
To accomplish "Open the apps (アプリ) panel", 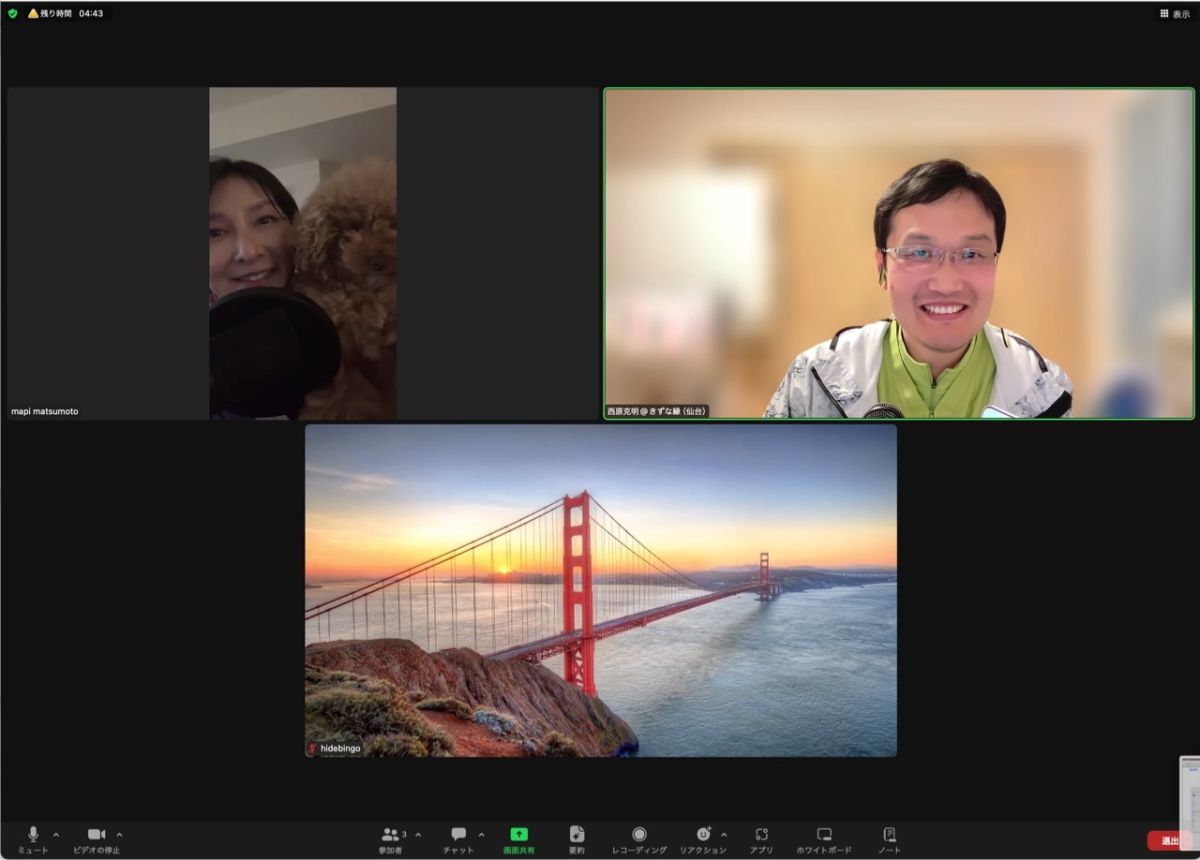I will (x=761, y=838).
